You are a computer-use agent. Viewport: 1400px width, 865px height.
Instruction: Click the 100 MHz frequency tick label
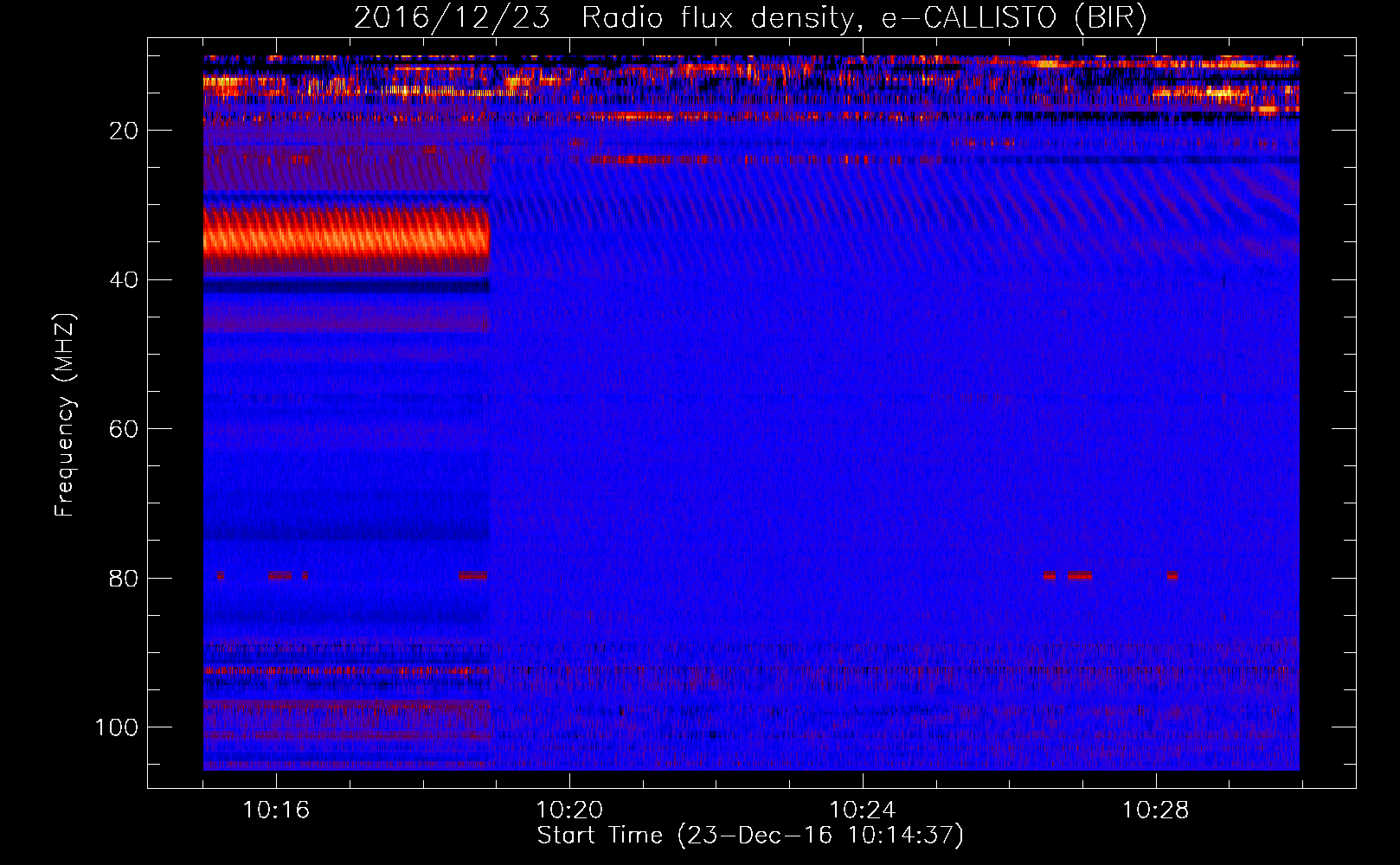click(117, 727)
